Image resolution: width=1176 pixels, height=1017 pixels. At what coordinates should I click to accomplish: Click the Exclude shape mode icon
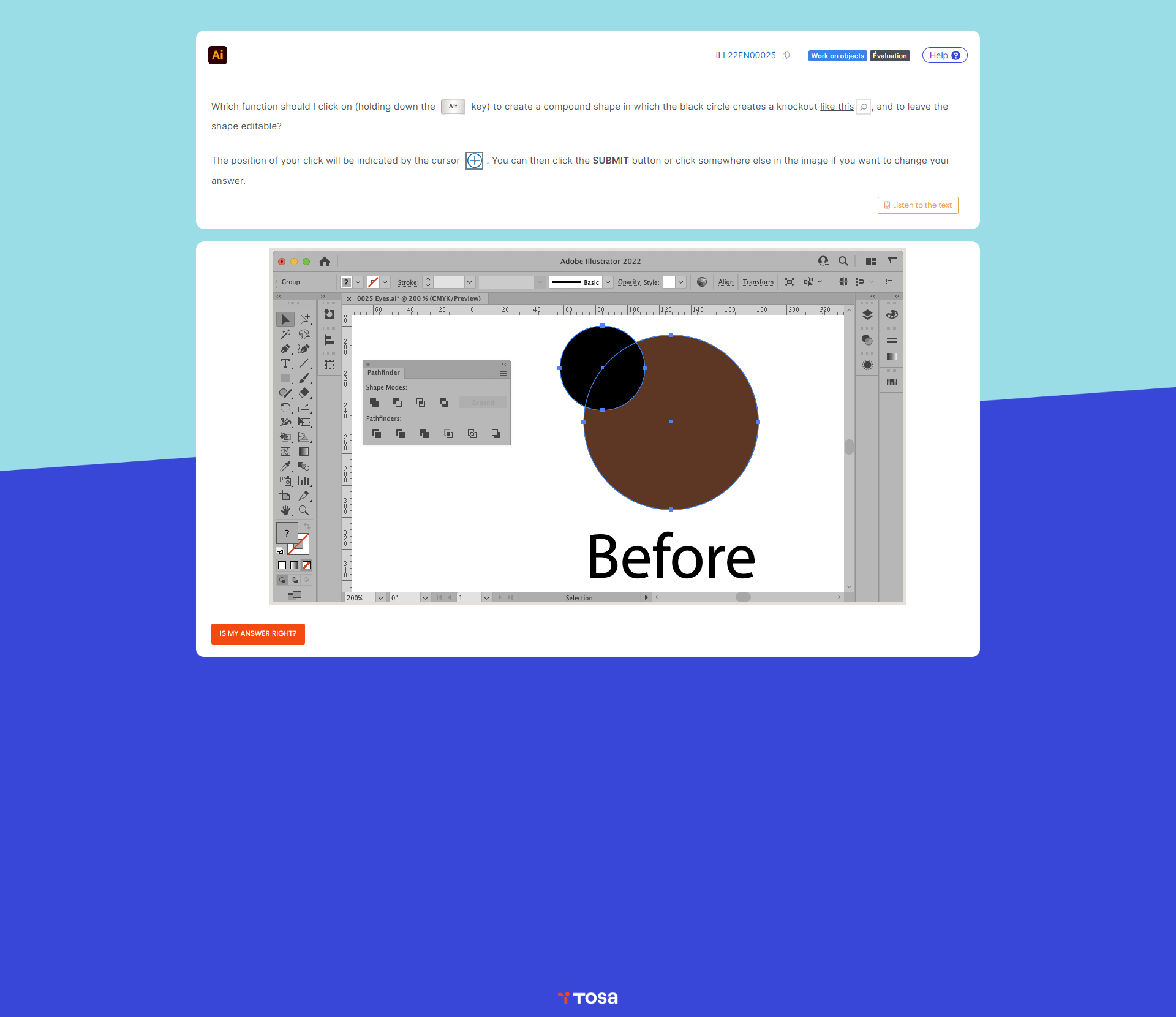coord(444,403)
